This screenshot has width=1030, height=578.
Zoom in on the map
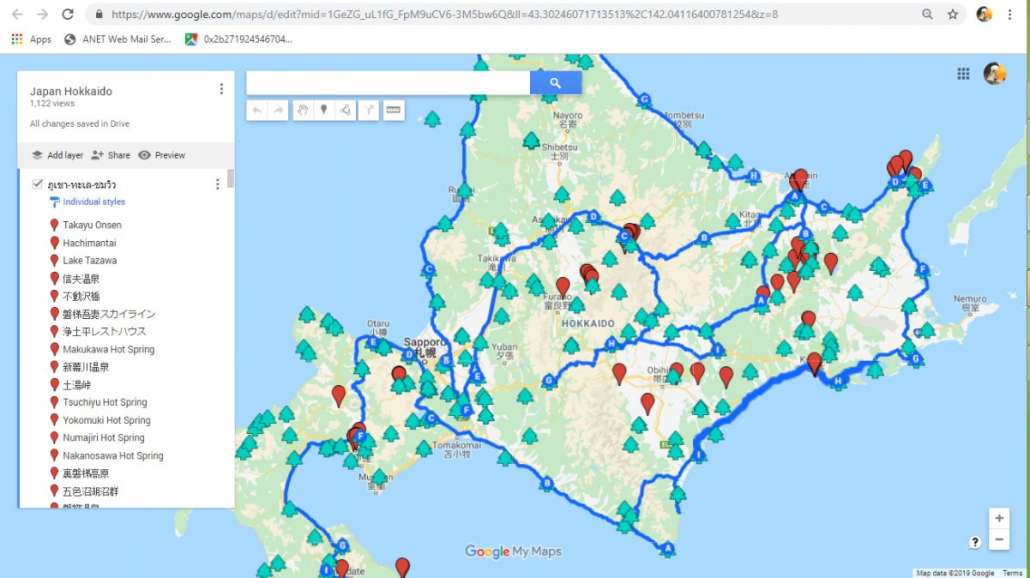[x=998, y=518]
